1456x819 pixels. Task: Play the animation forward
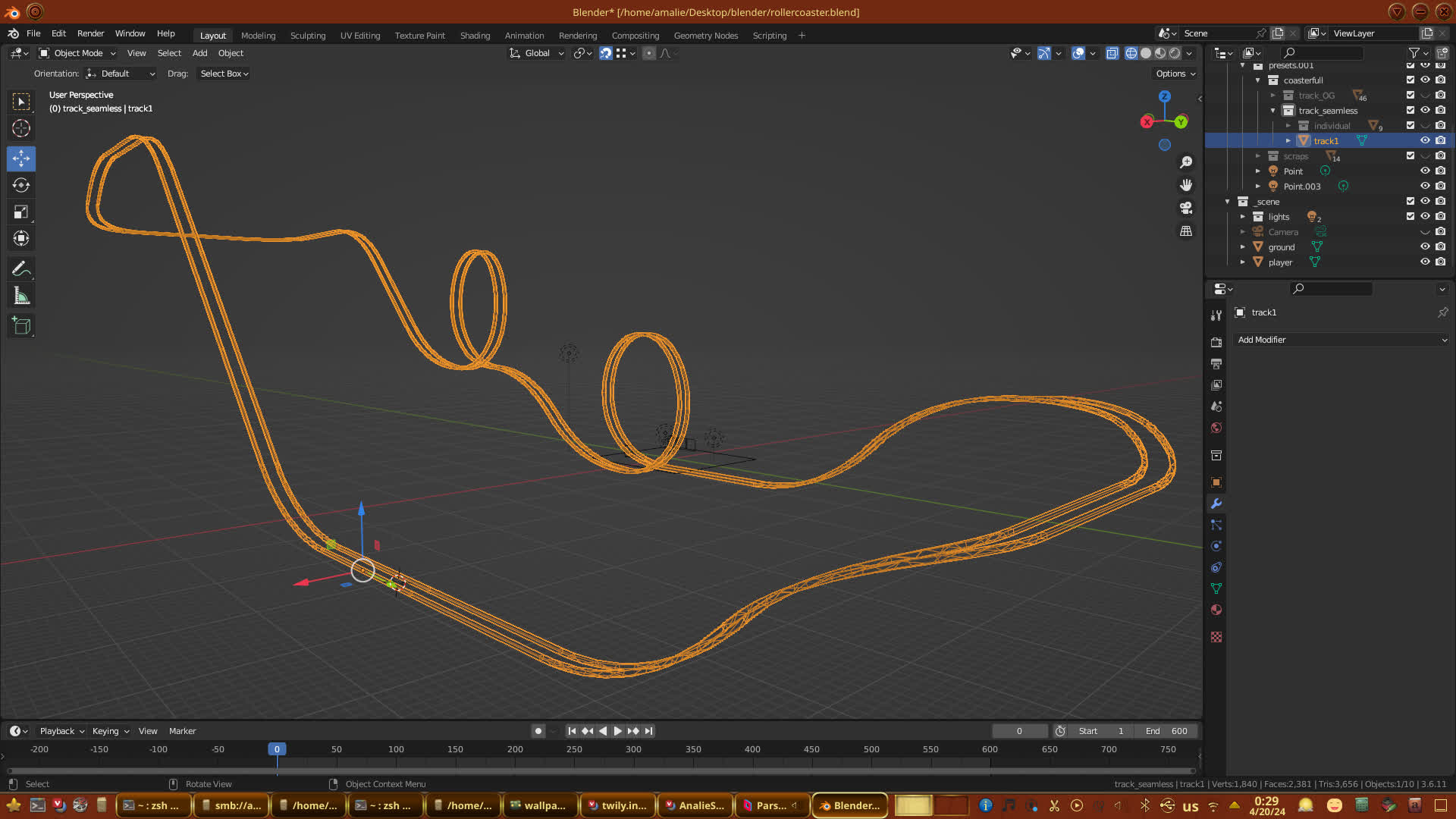(x=617, y=731)
